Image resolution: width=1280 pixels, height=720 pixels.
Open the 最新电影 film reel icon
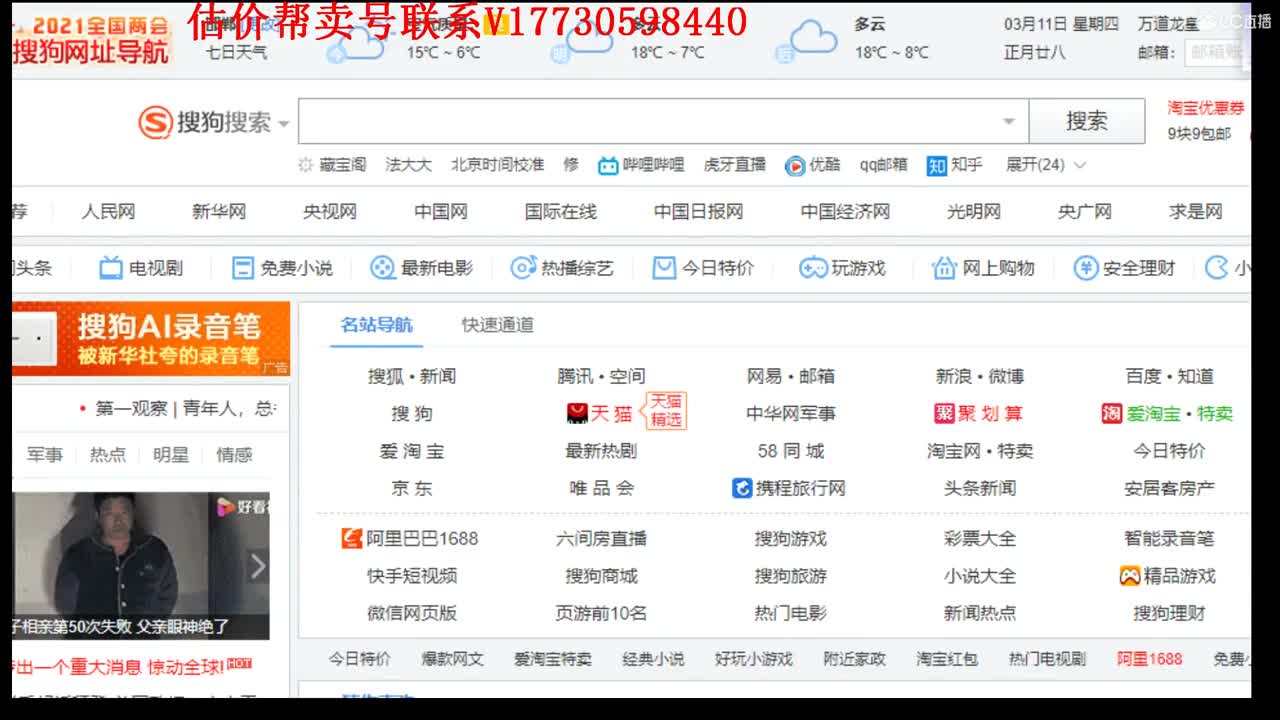(x=382, y=268)
